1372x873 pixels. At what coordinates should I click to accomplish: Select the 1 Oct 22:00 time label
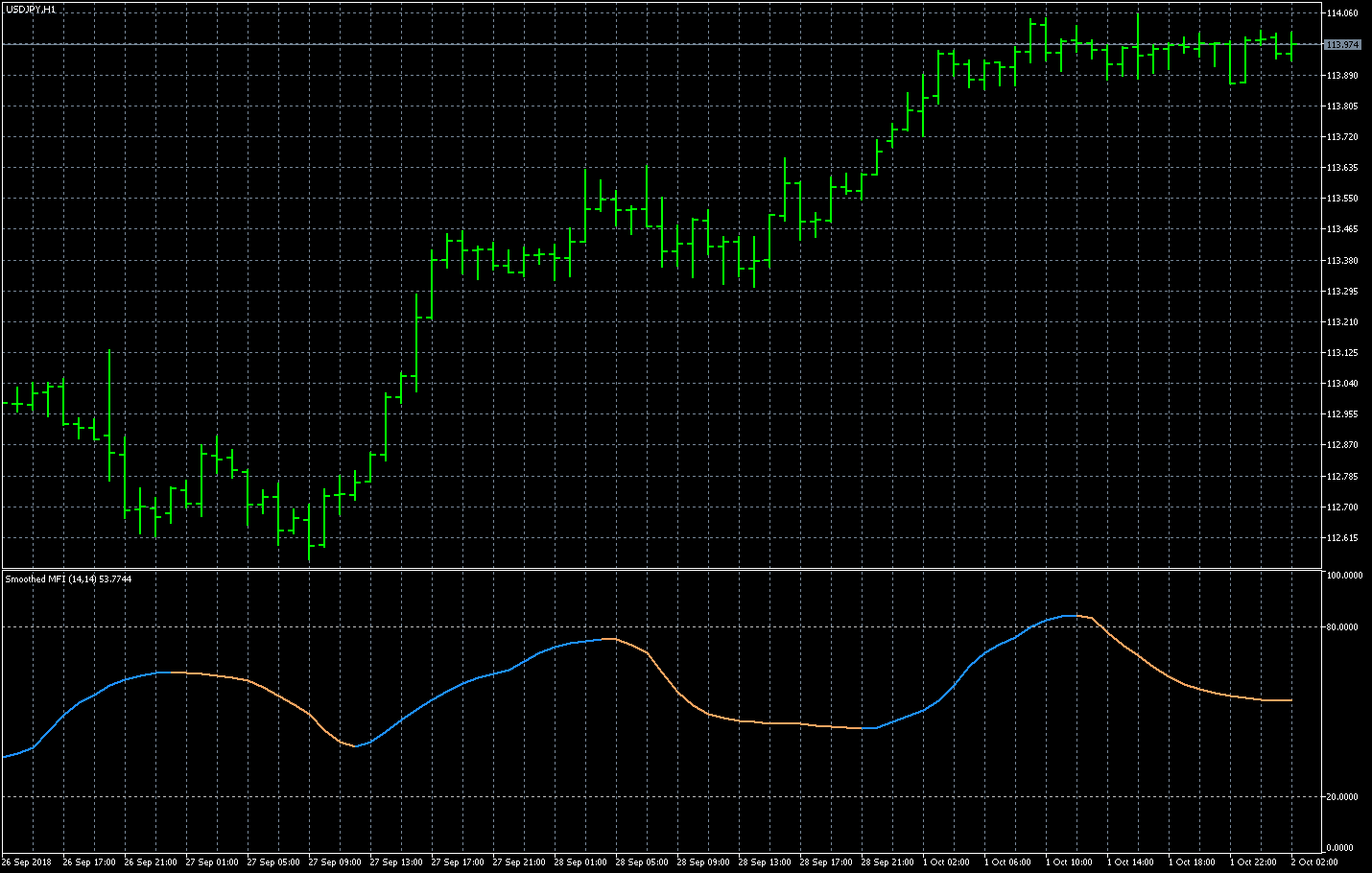coord(1253,862)
